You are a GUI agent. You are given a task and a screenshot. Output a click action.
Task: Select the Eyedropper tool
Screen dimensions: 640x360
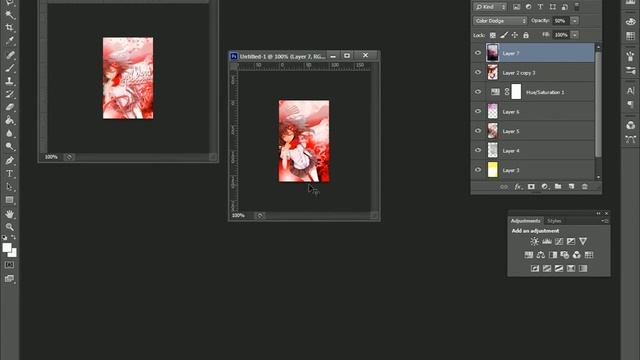point(9,41)
